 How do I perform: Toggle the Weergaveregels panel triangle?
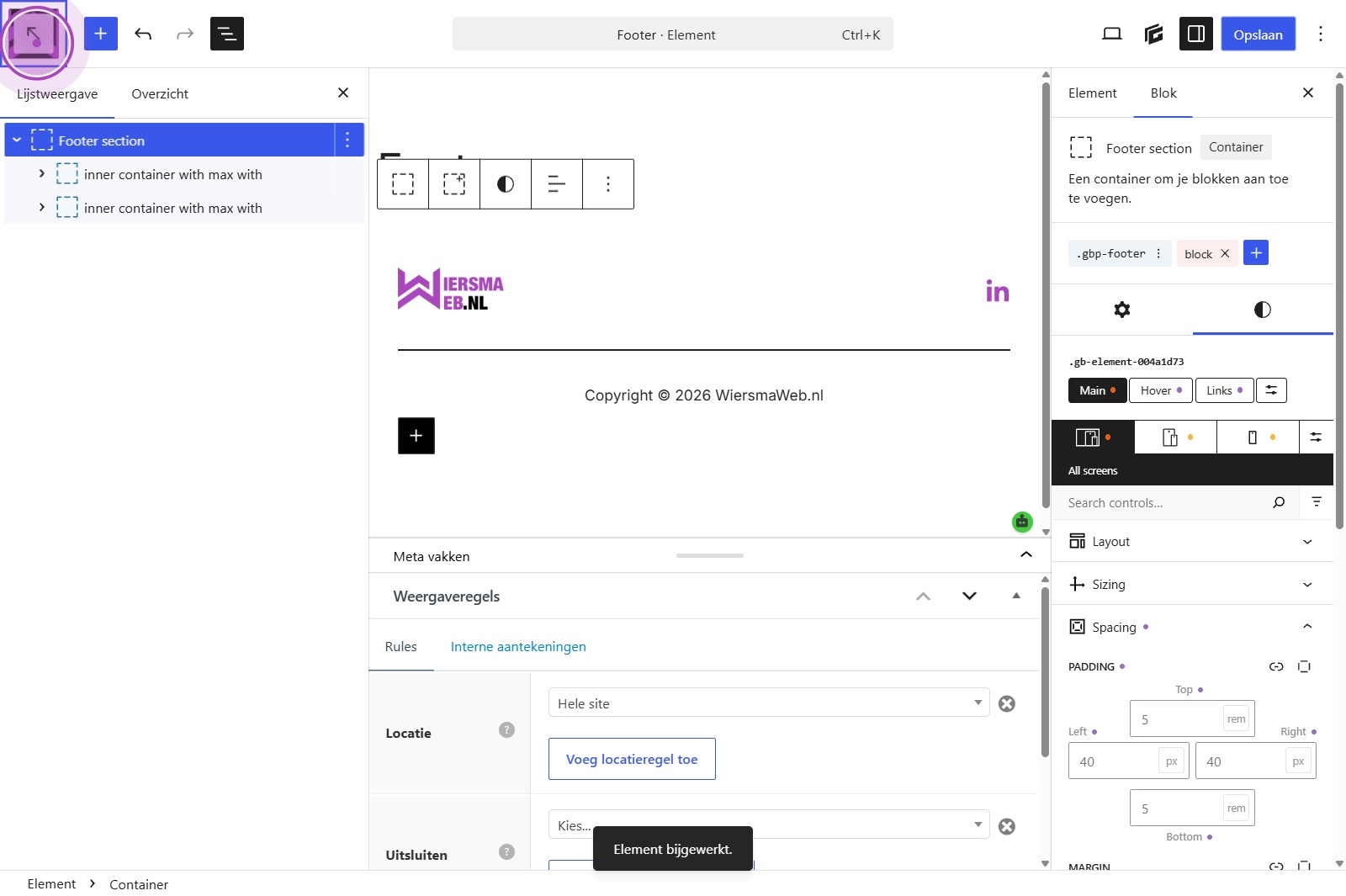coord(1016,596)
